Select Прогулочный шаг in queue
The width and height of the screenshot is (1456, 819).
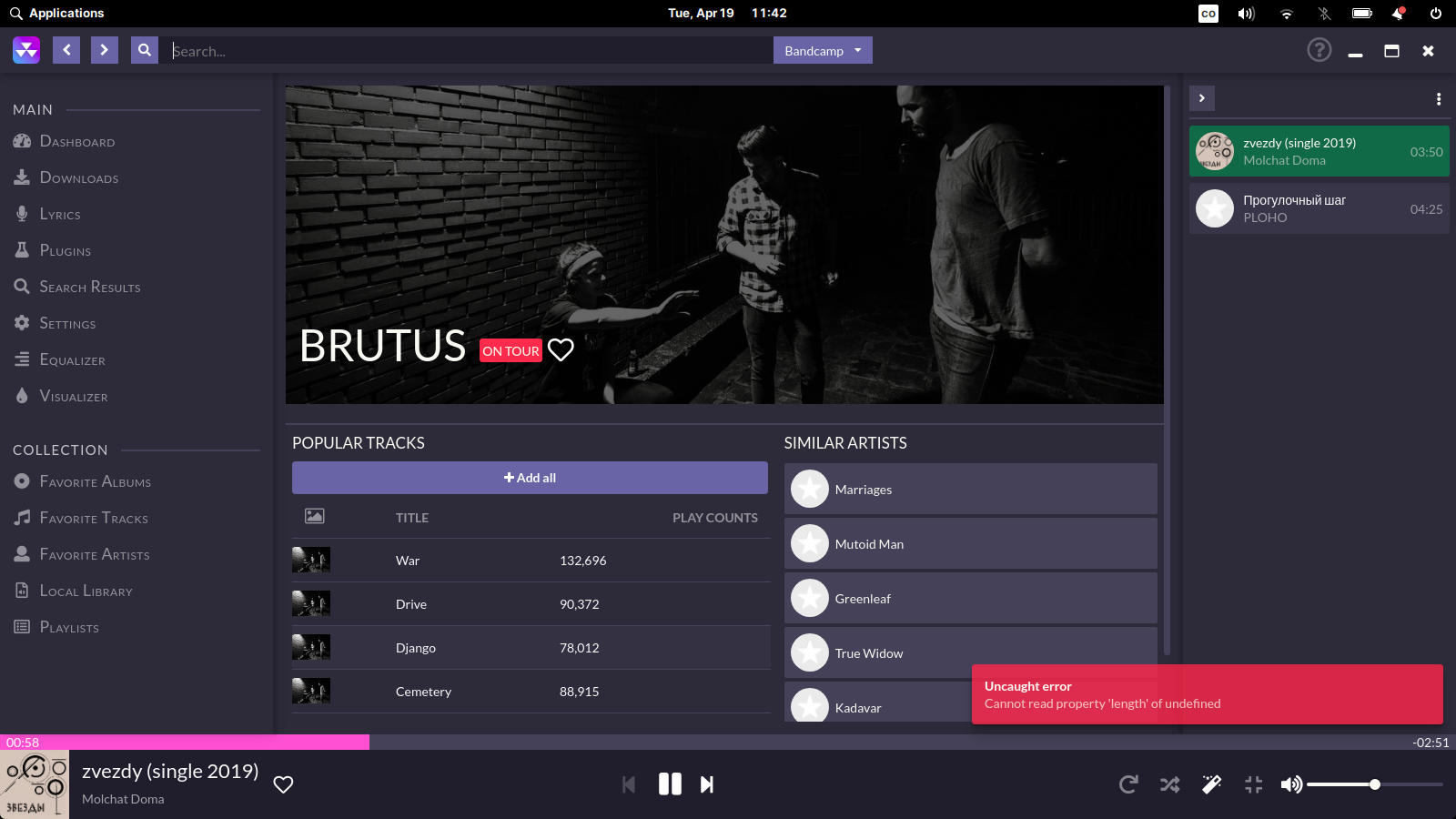pyautogui.click(x=1319, y=208)
